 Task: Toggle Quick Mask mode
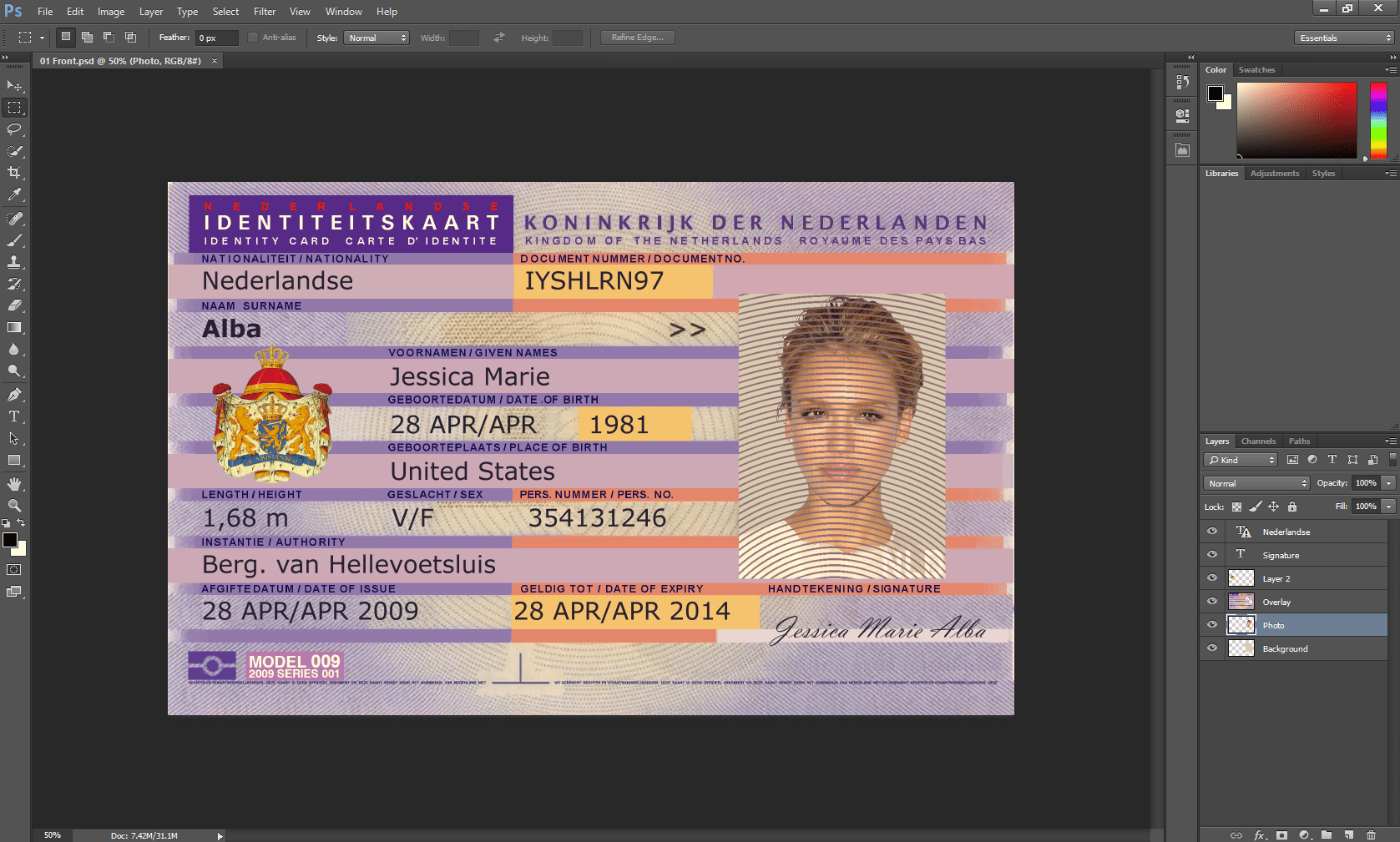[x=14, y=570]
